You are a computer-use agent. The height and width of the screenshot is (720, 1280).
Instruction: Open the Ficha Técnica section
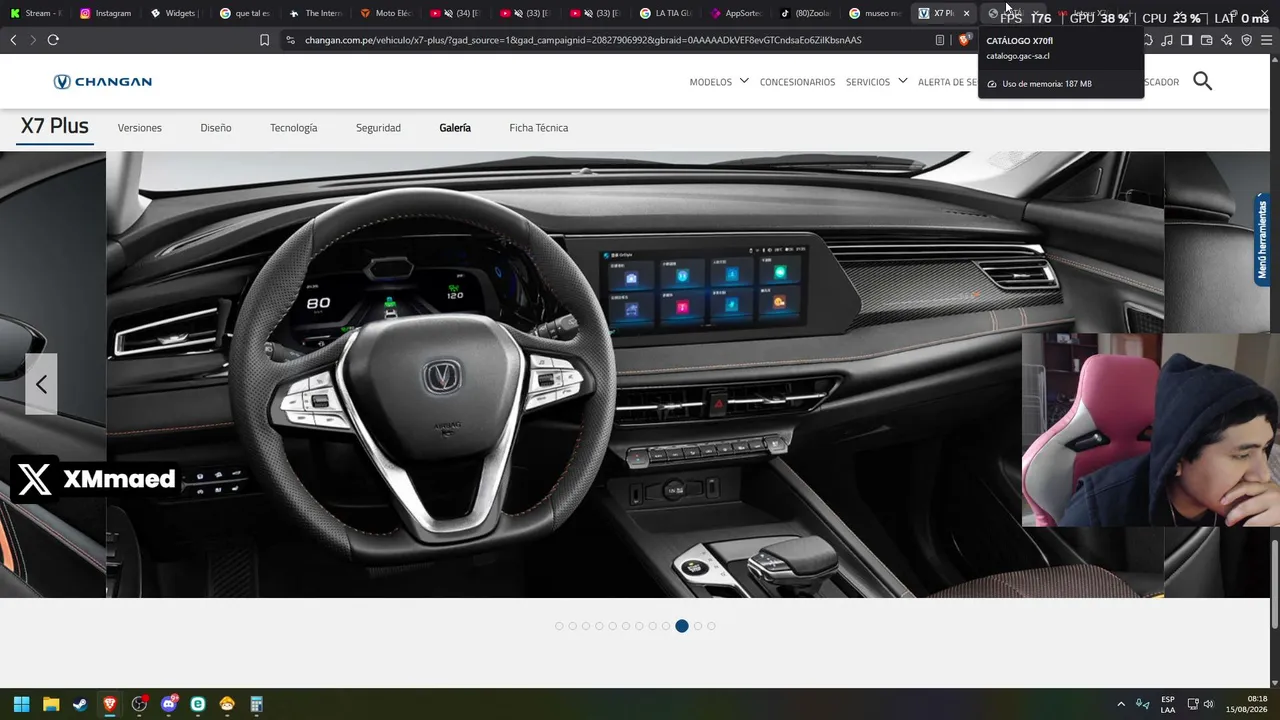538,128
